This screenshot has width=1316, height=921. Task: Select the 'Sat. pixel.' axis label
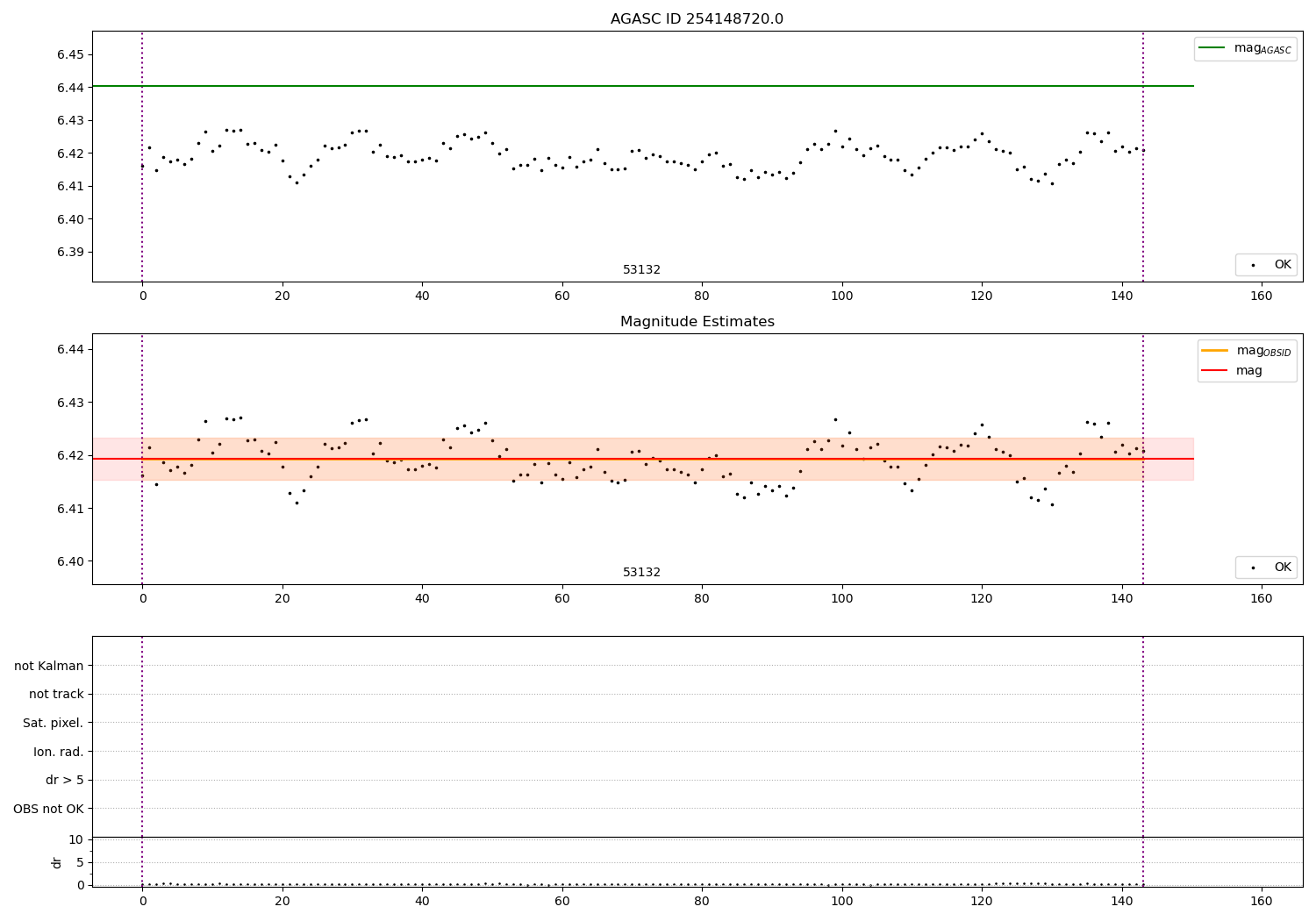(54, 723)
